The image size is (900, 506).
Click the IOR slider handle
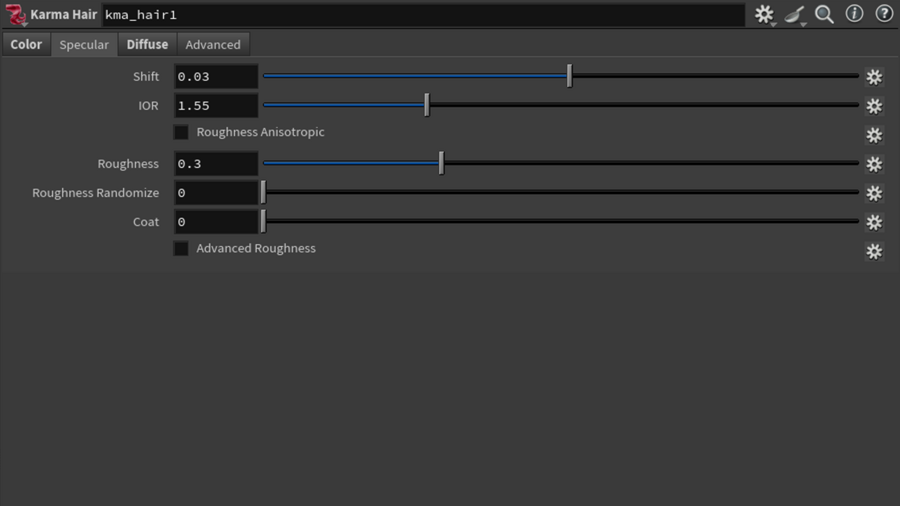click(426, 105)
